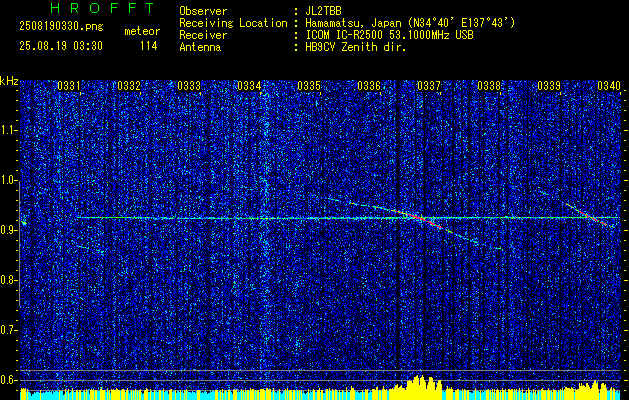Click time marker 0336
629x400 pixels.
369,86
